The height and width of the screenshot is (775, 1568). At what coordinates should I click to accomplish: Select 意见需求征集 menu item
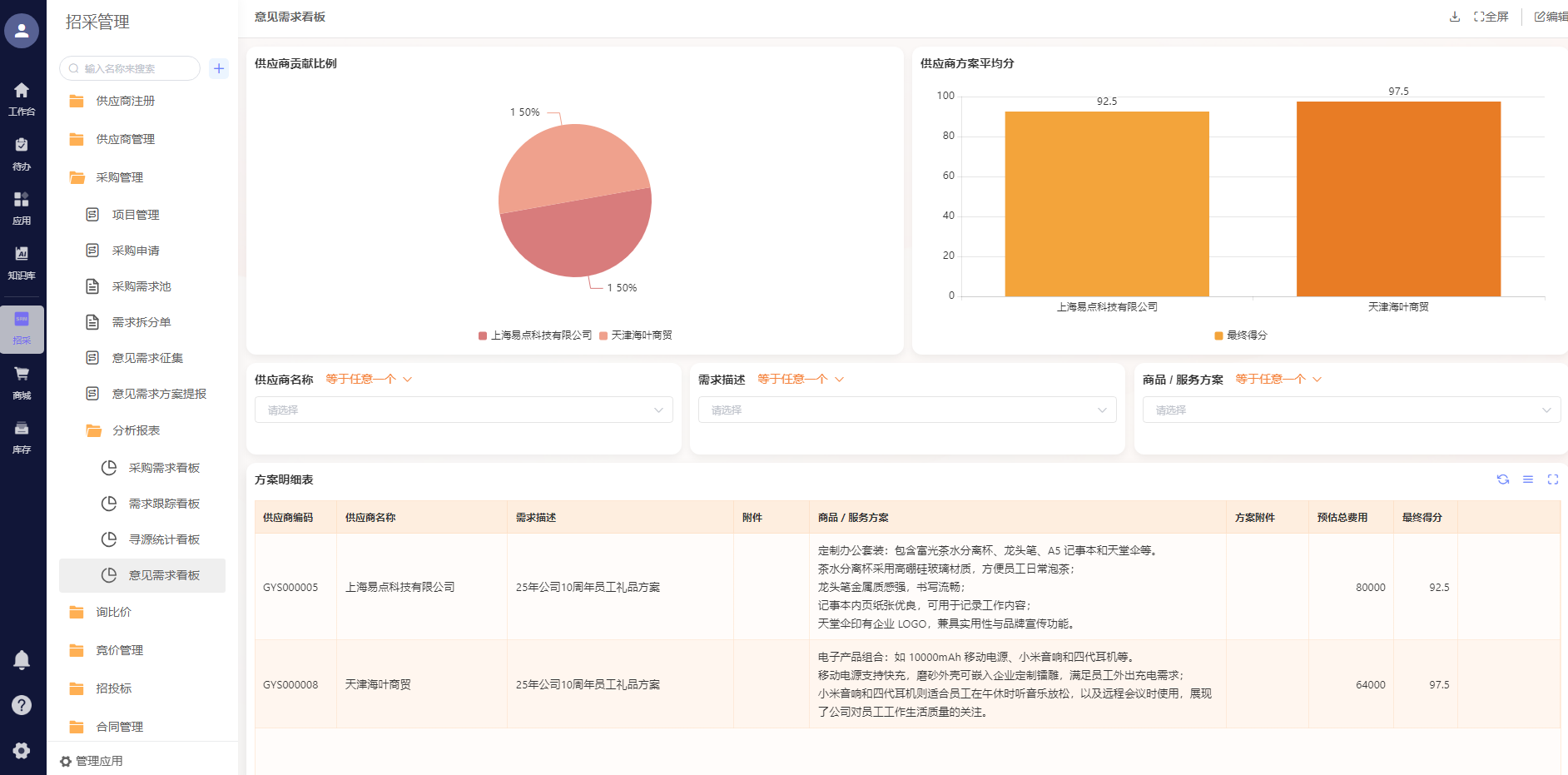pyautogui.click(x=147, y=358)
